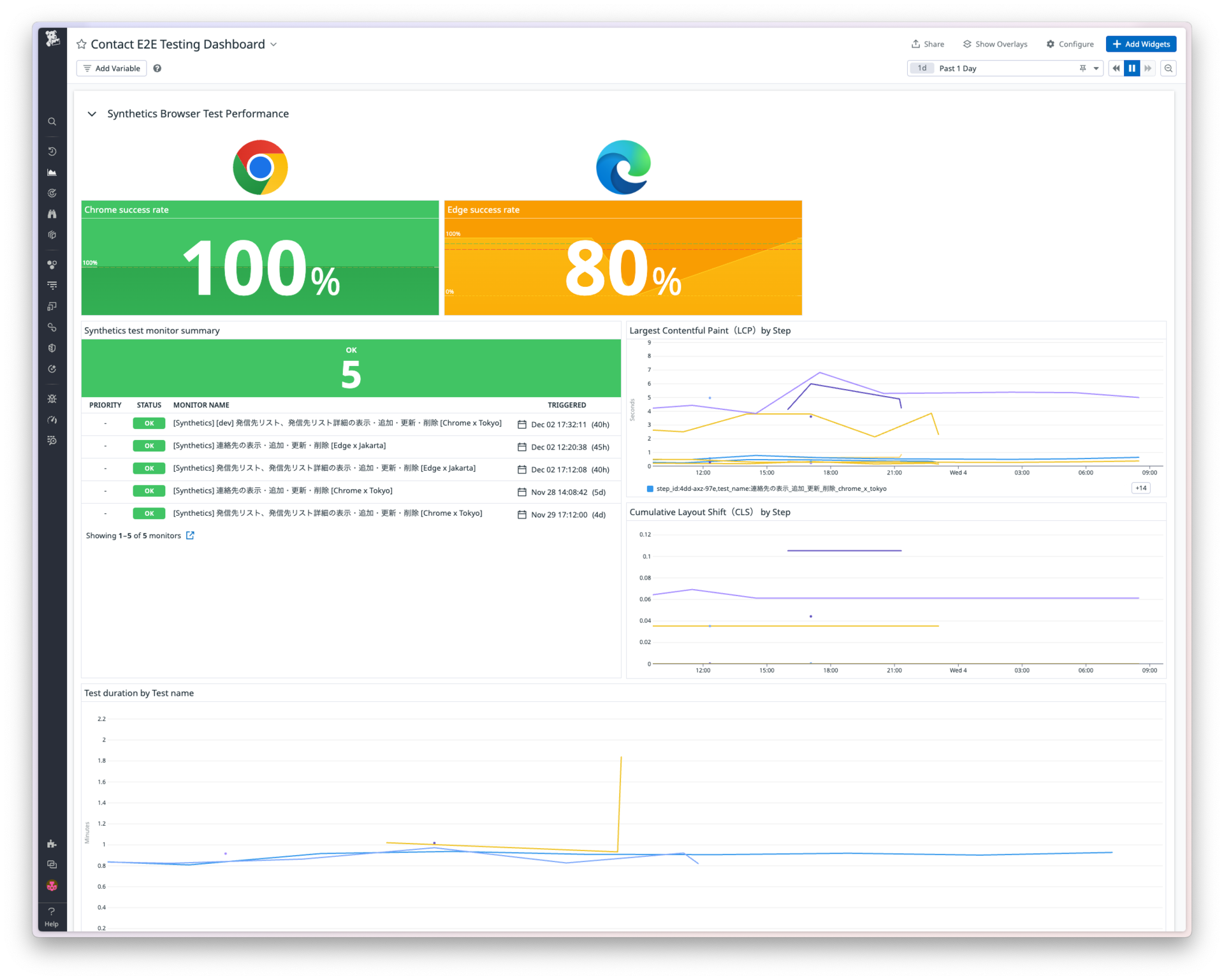Open the 連絡先の表示 [Edge x Jakarta] monitor
The image size is (1224, 980).
[x=351, y=446]
